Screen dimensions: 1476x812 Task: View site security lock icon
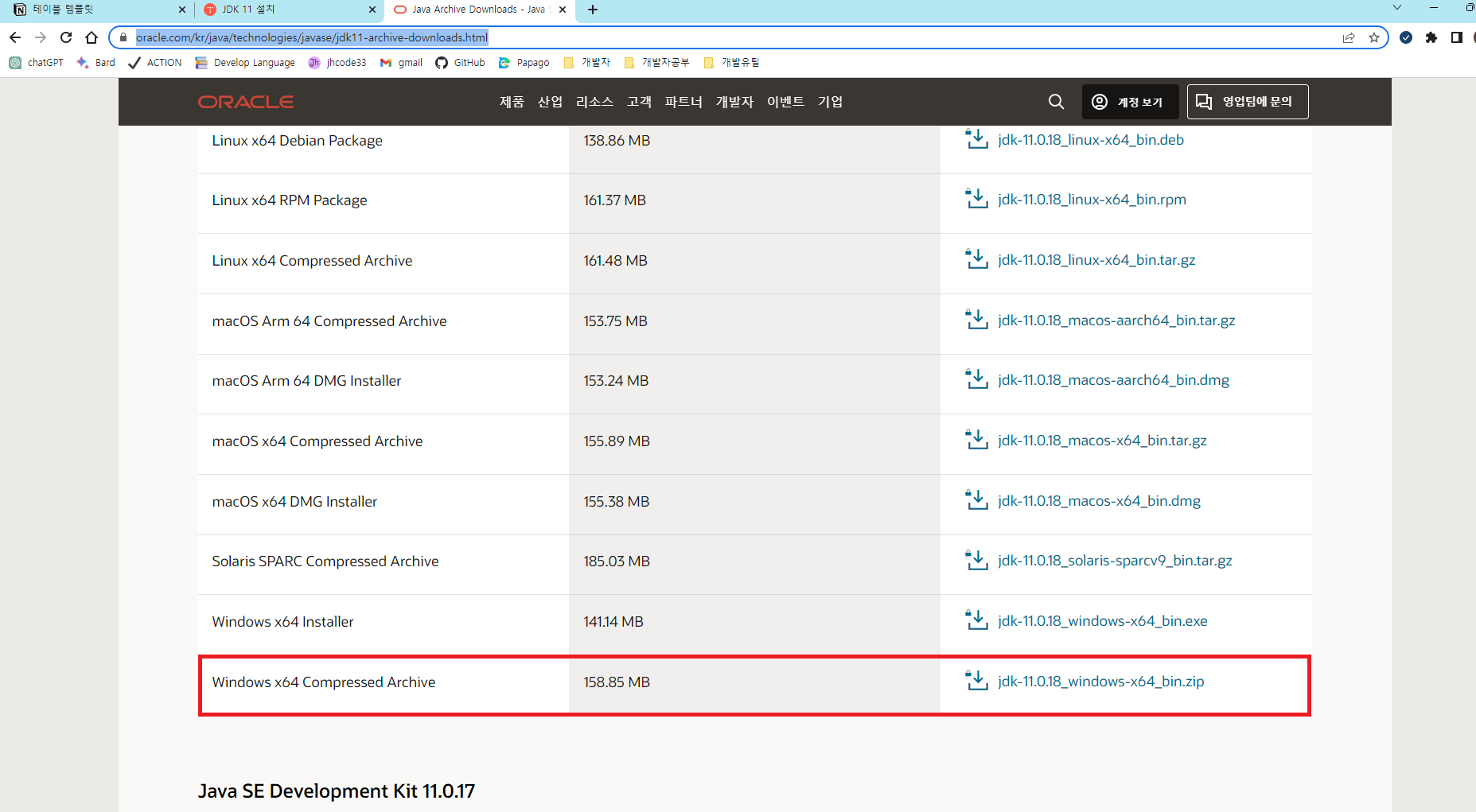click(x=123, y=37)
